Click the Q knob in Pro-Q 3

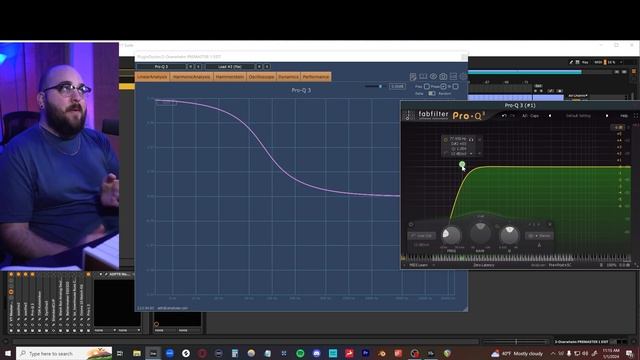509,235
